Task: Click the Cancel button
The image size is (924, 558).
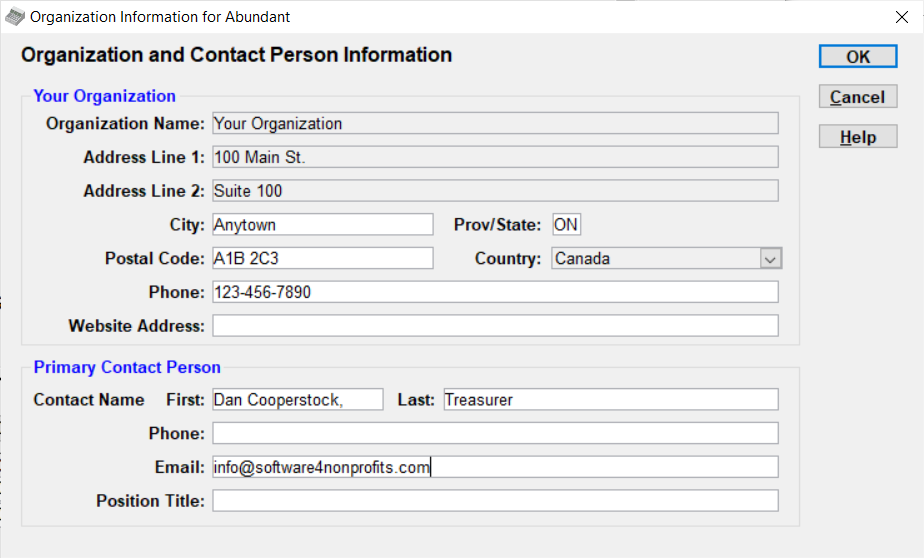Action: pos(857,97)
